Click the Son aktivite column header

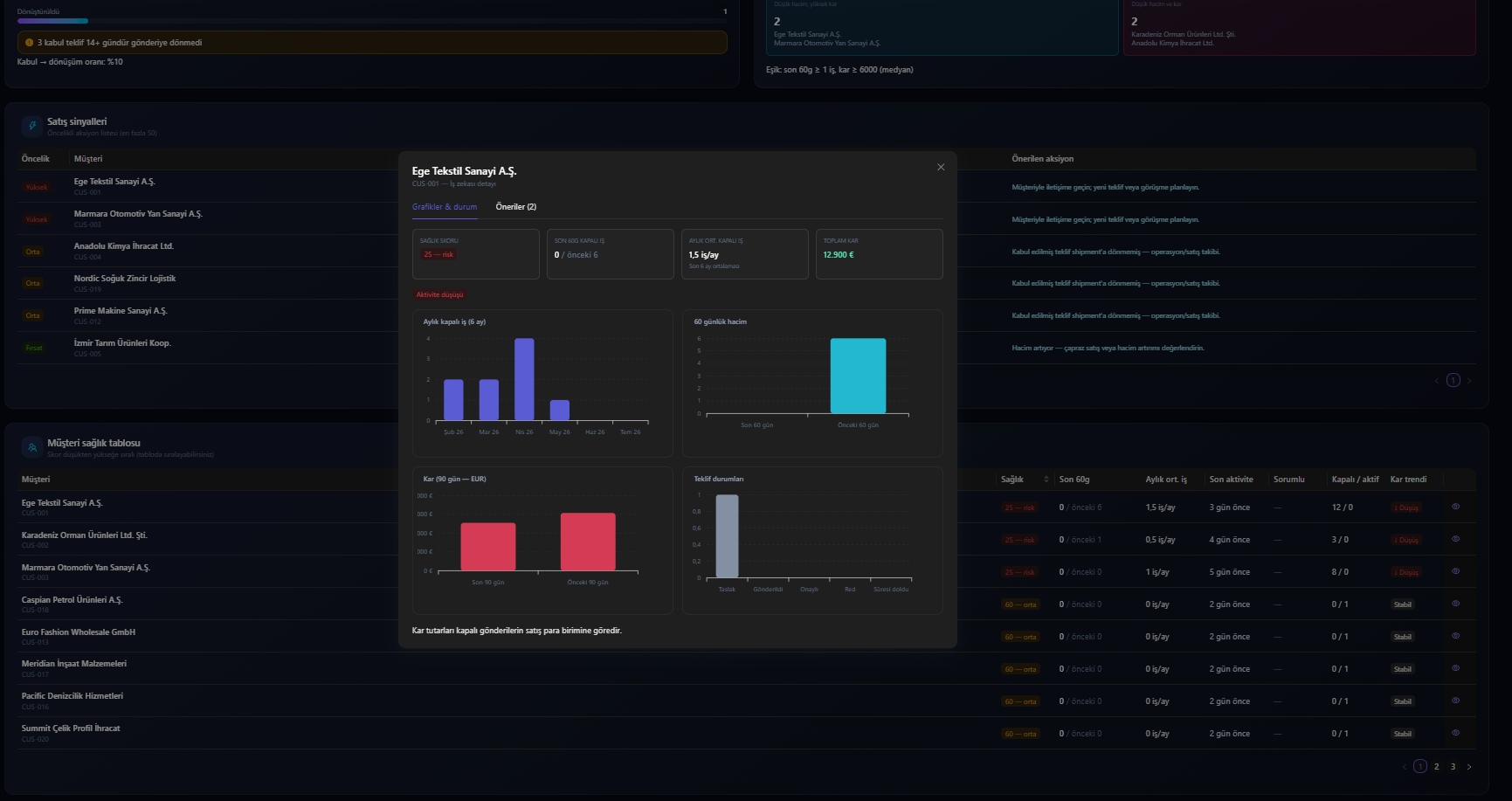pyautogui.click(x=1232, y=480)
